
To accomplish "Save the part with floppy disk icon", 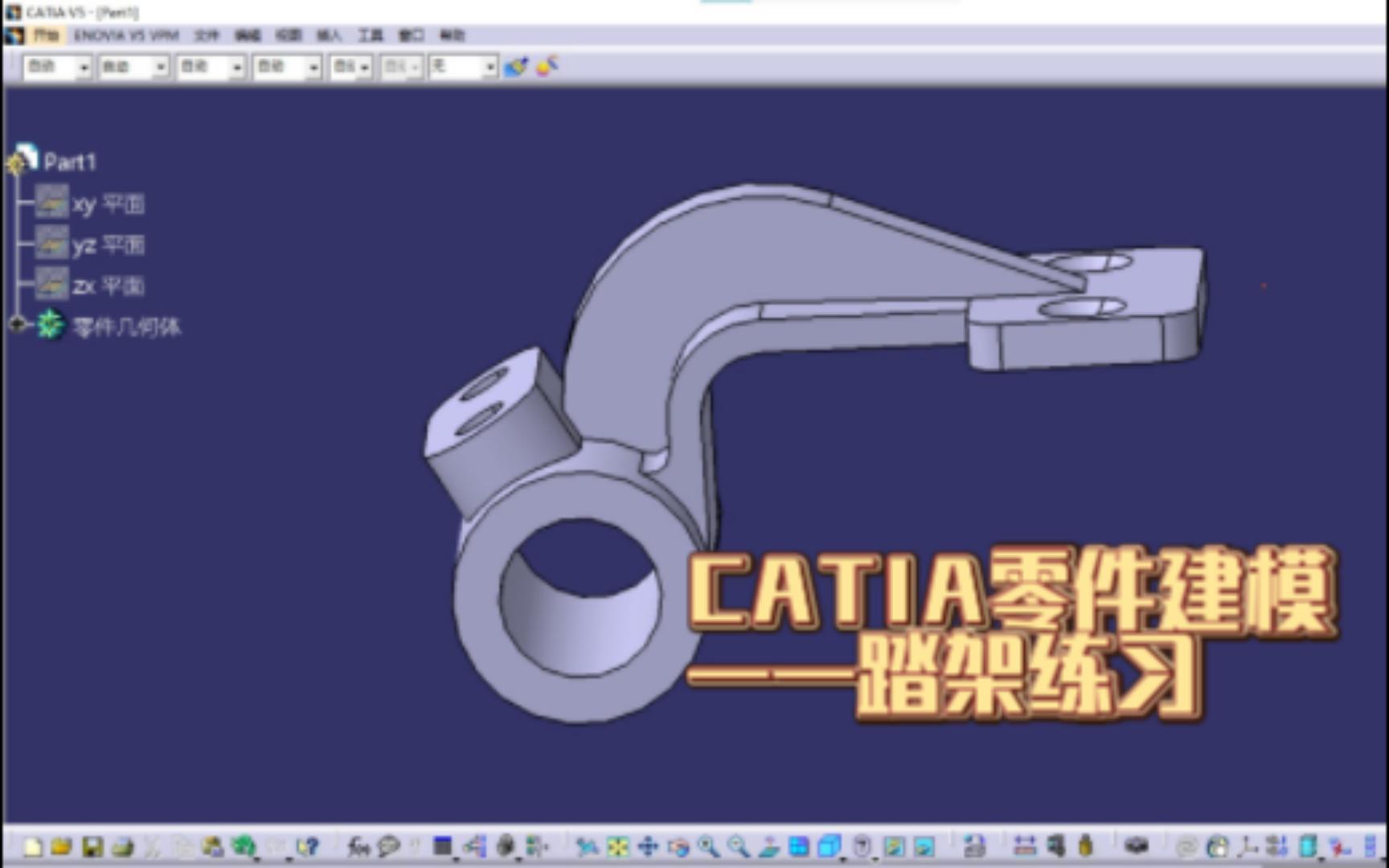I will coord(92,846).
